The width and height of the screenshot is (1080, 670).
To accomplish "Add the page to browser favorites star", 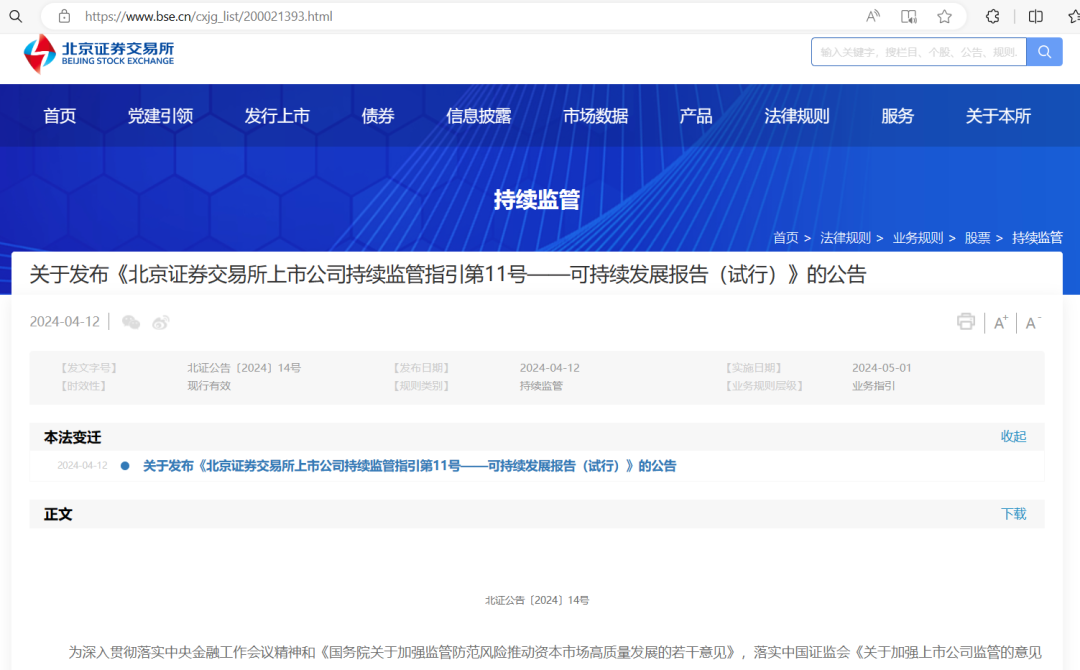I will 944,16.
